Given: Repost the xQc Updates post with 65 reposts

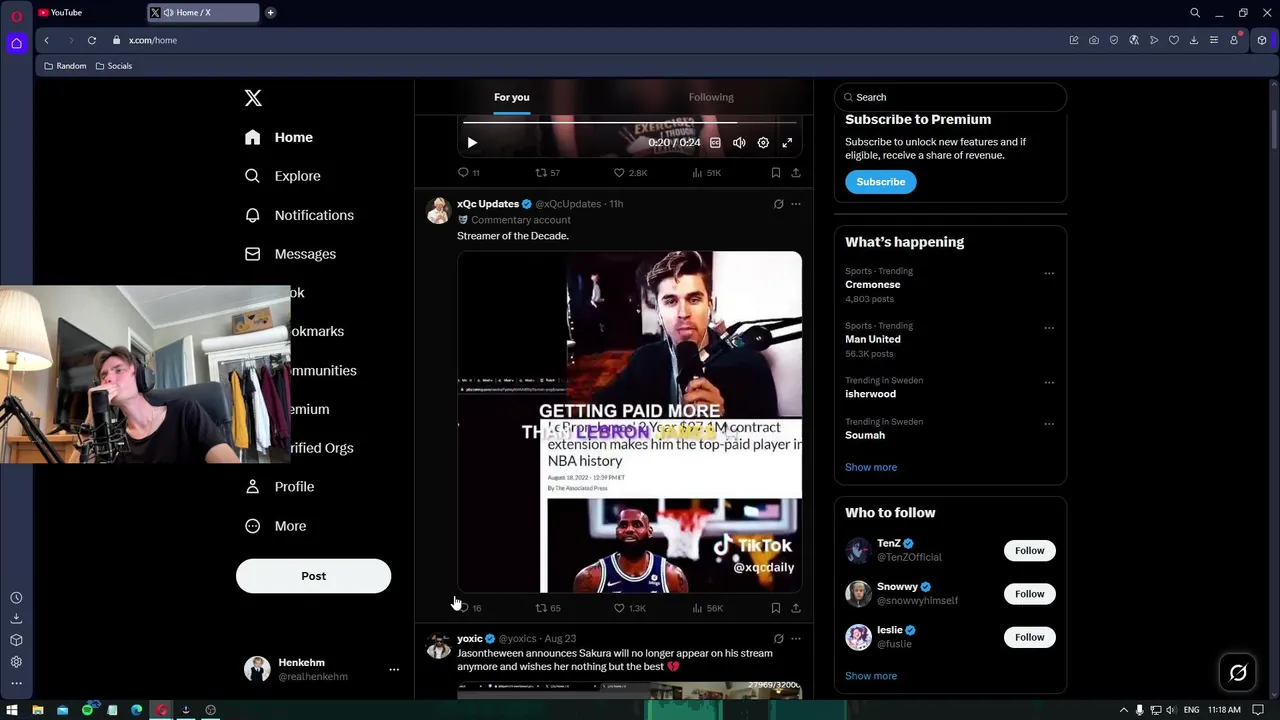Looking at the screenshot, I should coord(548,608).
